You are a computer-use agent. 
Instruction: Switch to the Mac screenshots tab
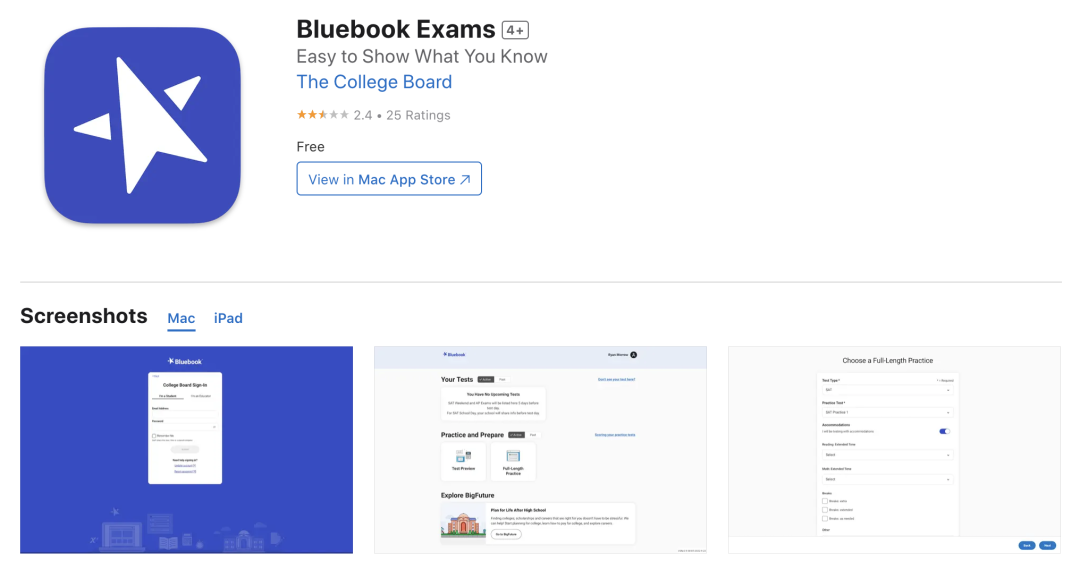pos(181,318)
